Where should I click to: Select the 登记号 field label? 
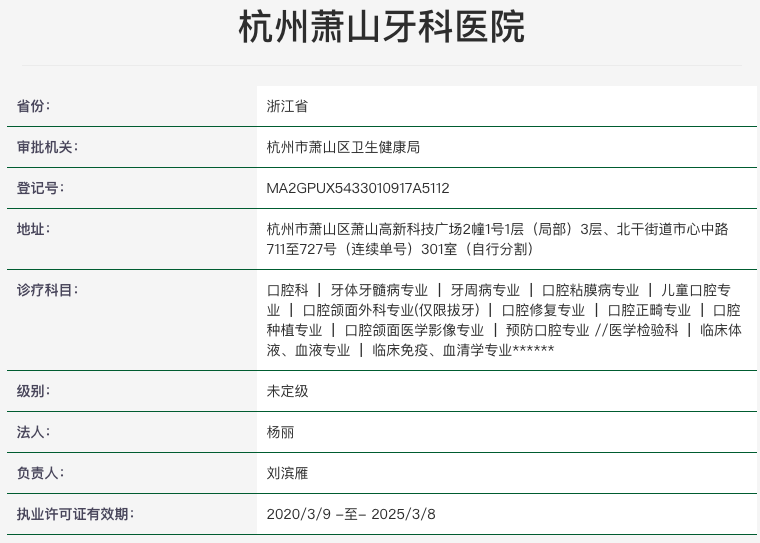pyautogui.click(x=40, y=188)
